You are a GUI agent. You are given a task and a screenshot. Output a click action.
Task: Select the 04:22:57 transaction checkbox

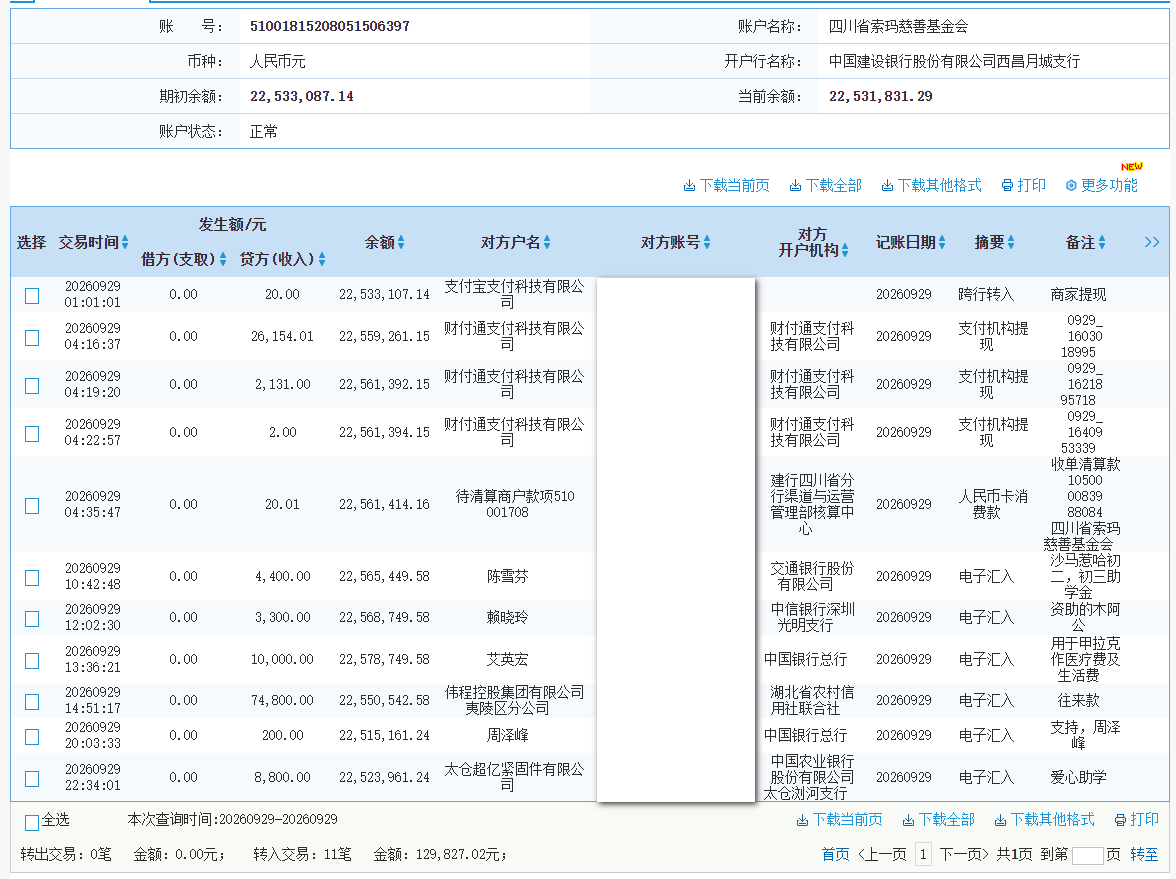pos(32,434)
